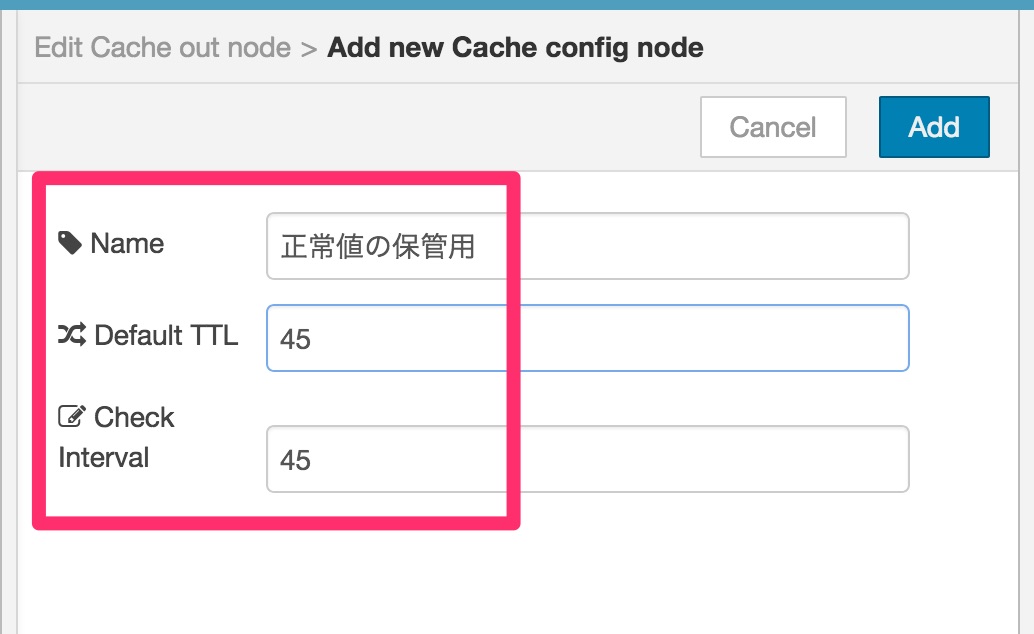Image resolution: width=1034 pixels, height=634 pixels.
Task: Confirm with the blue Add button
Action: pyautogui.click(x=934, y=127)
